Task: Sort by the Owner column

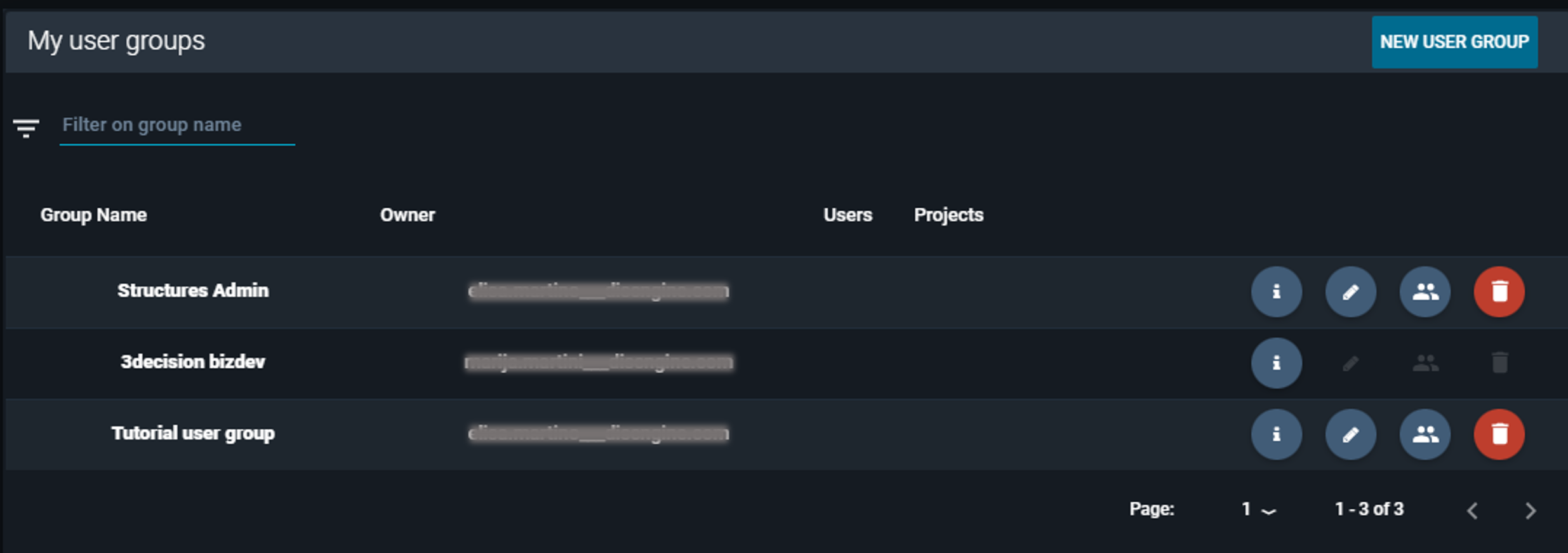Action: pos(408,215)
